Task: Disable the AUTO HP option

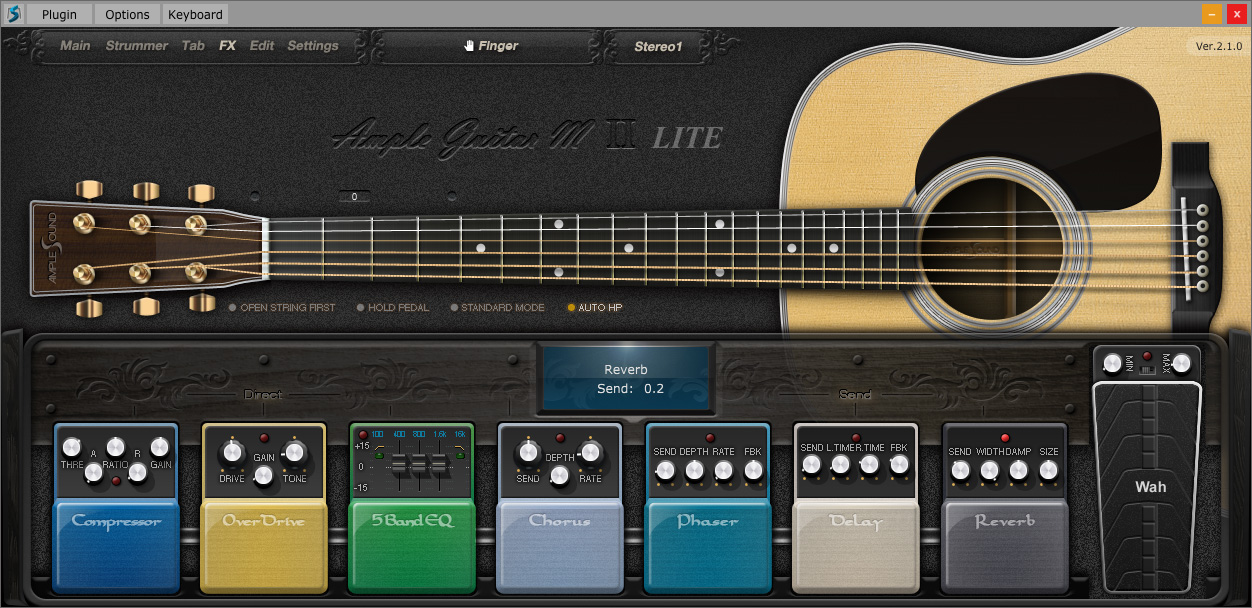Action: [x=594, y=308]
